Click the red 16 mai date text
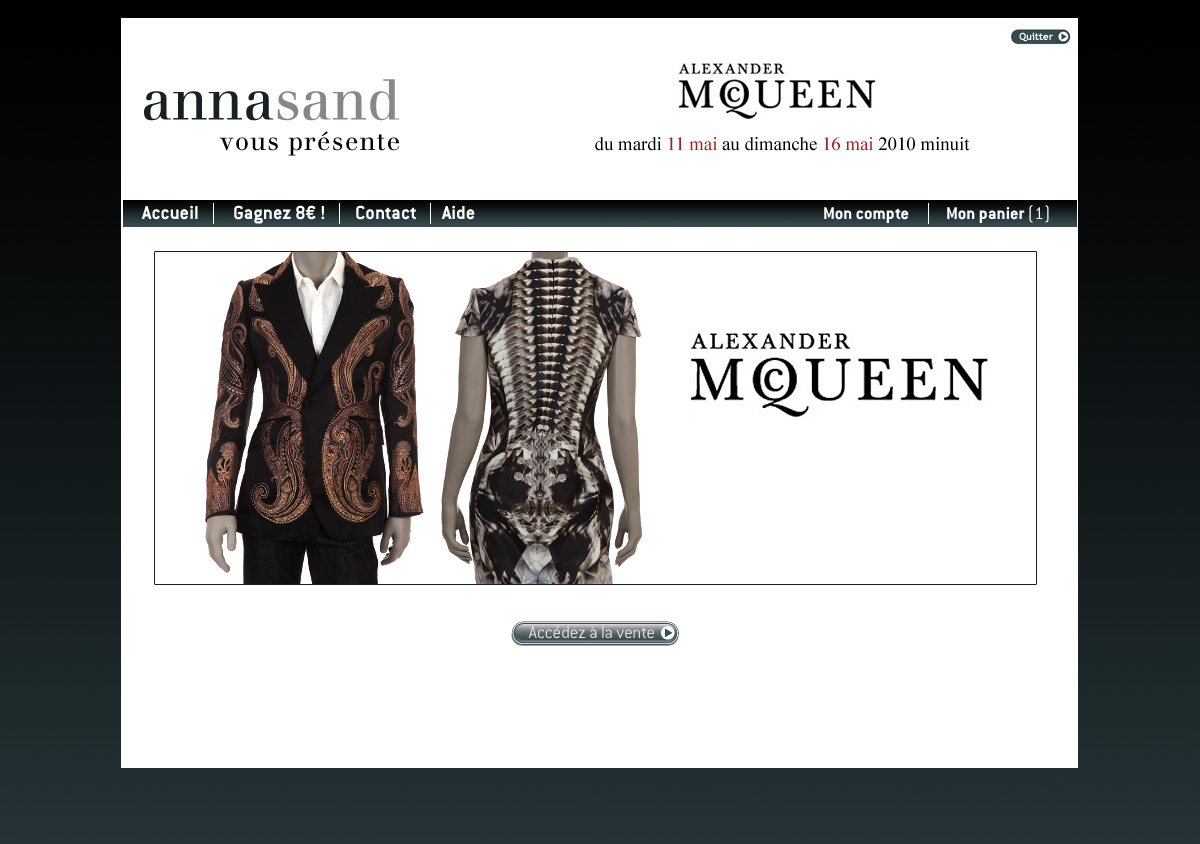The width and height of the screenshot is (1200, 844). tap(848, 144)
